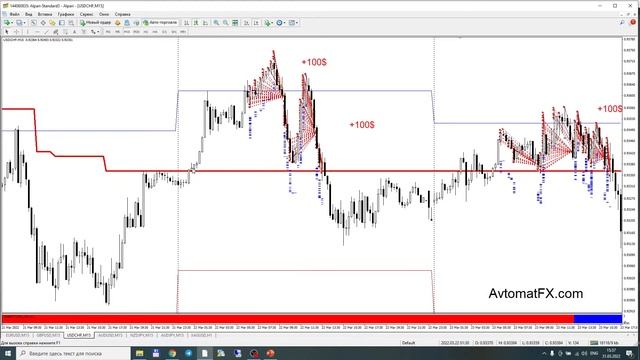Viewport: 640px width, 360px height.
Task: Show the Market Watch panel
Action: click(33, 23)
